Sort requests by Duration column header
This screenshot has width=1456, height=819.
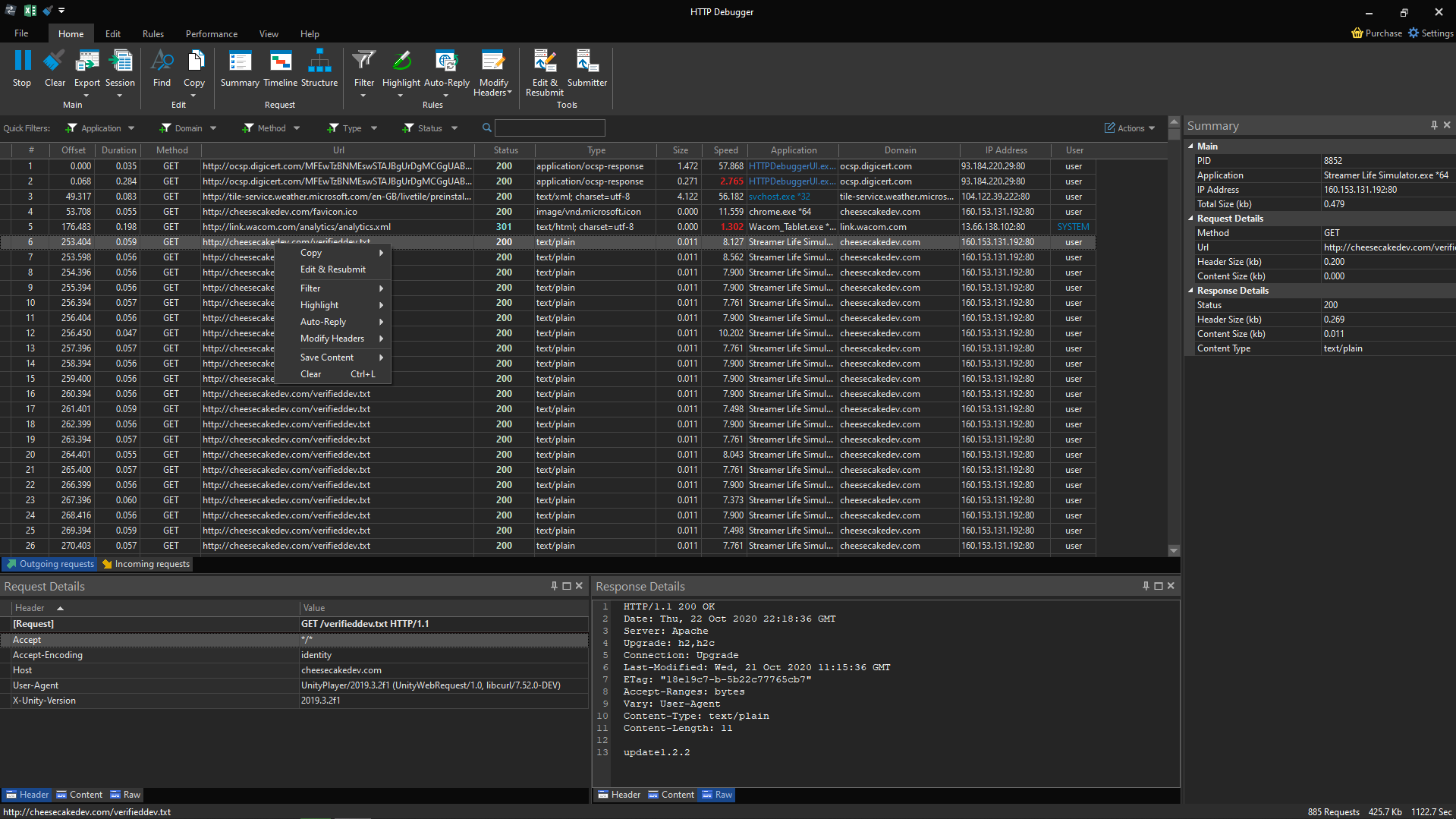[118, 150]
